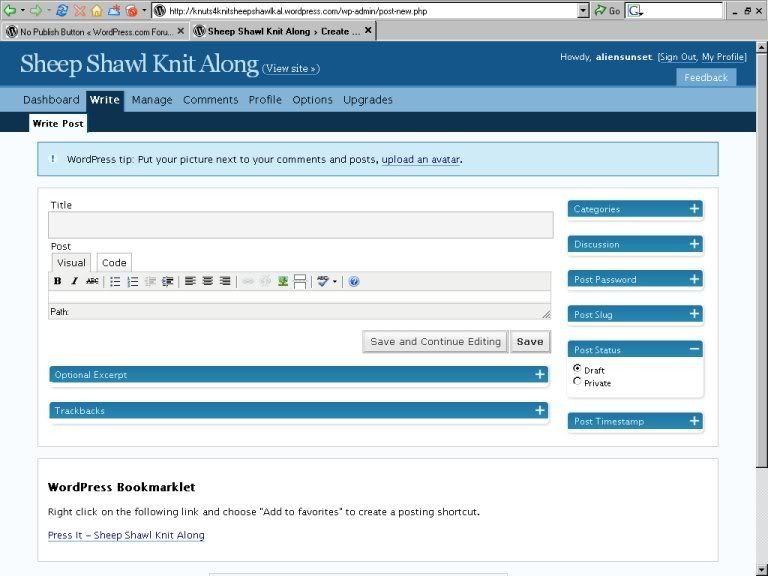
Task: Open the editor help icon
Action: click(x=354, y=282)
